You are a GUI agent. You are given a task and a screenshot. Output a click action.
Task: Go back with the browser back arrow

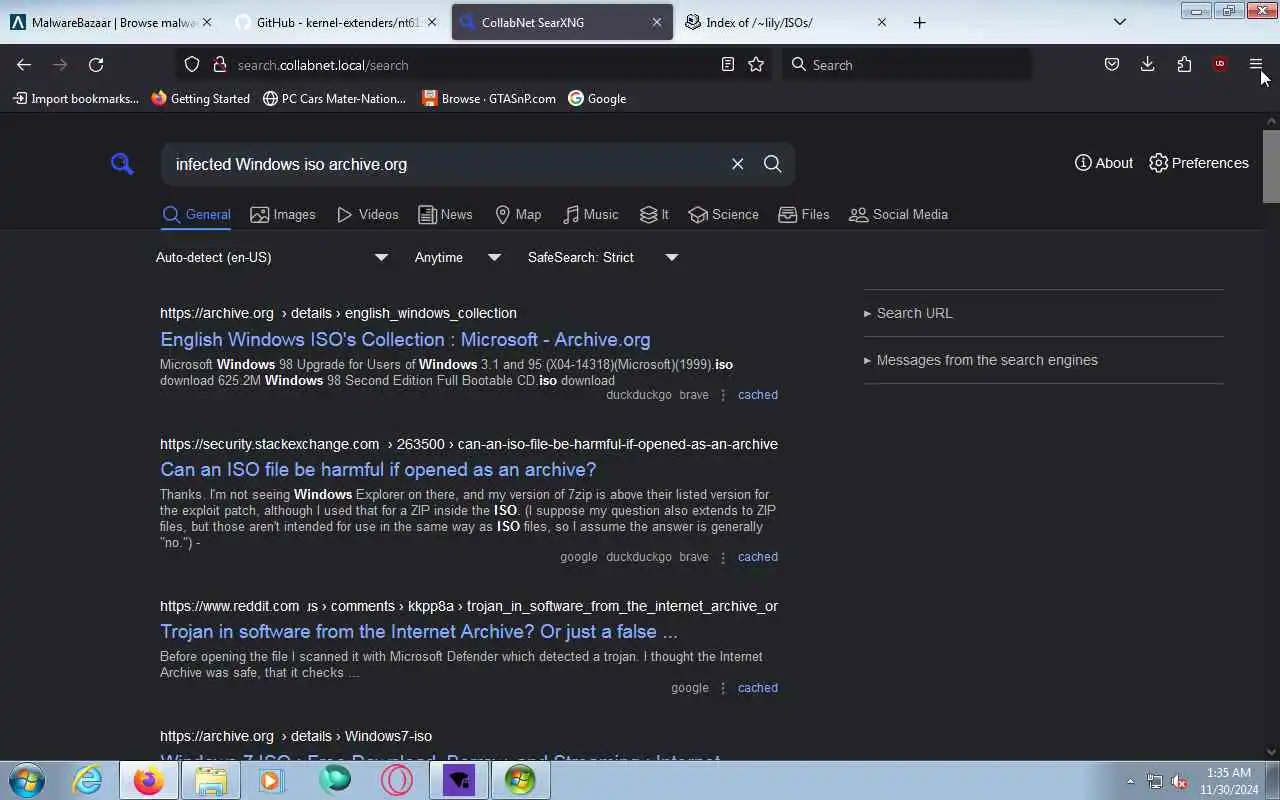tap(24, 64)
